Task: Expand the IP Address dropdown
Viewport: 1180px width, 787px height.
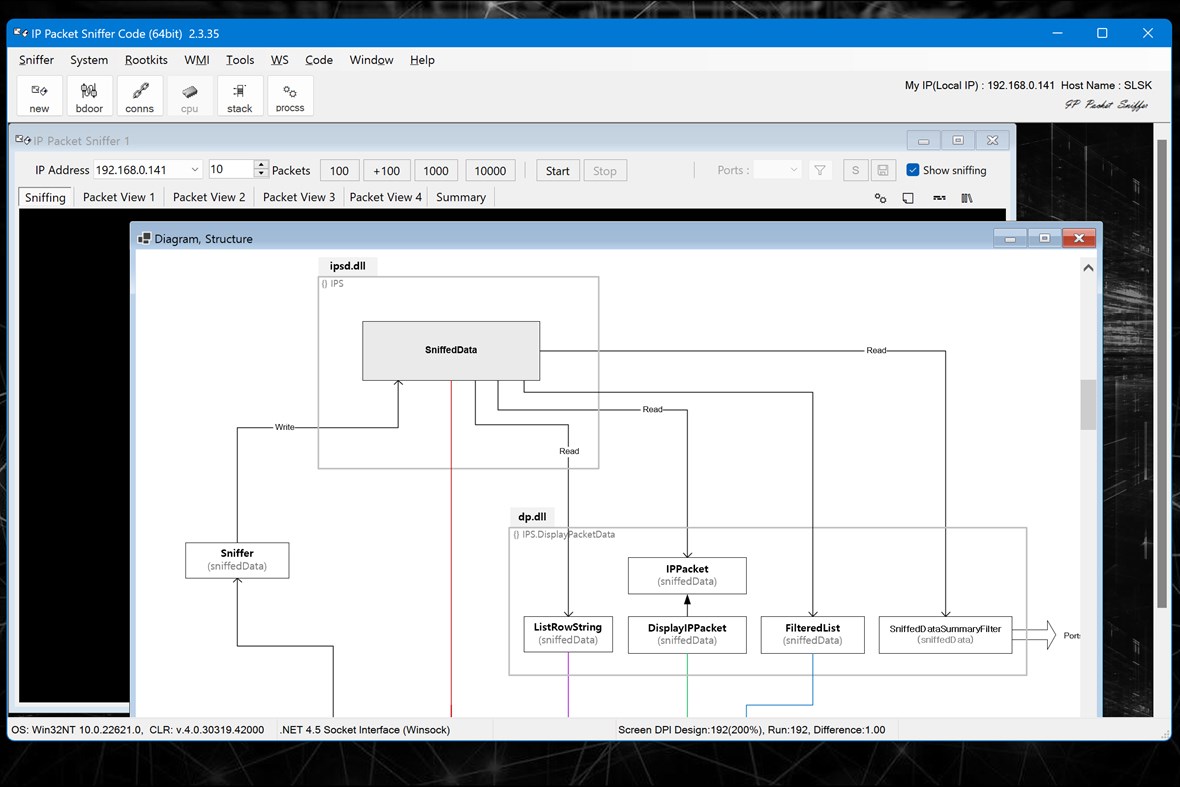Action: [195, 170]
